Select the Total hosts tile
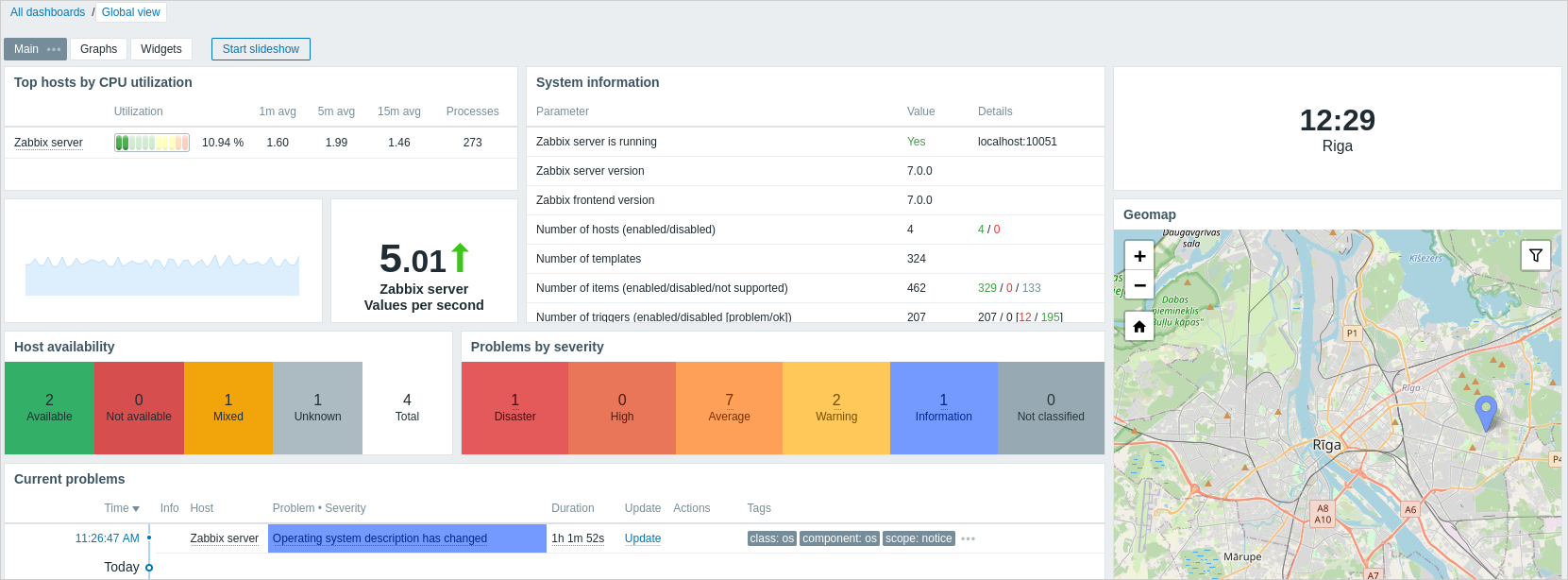 coord(407,408)
